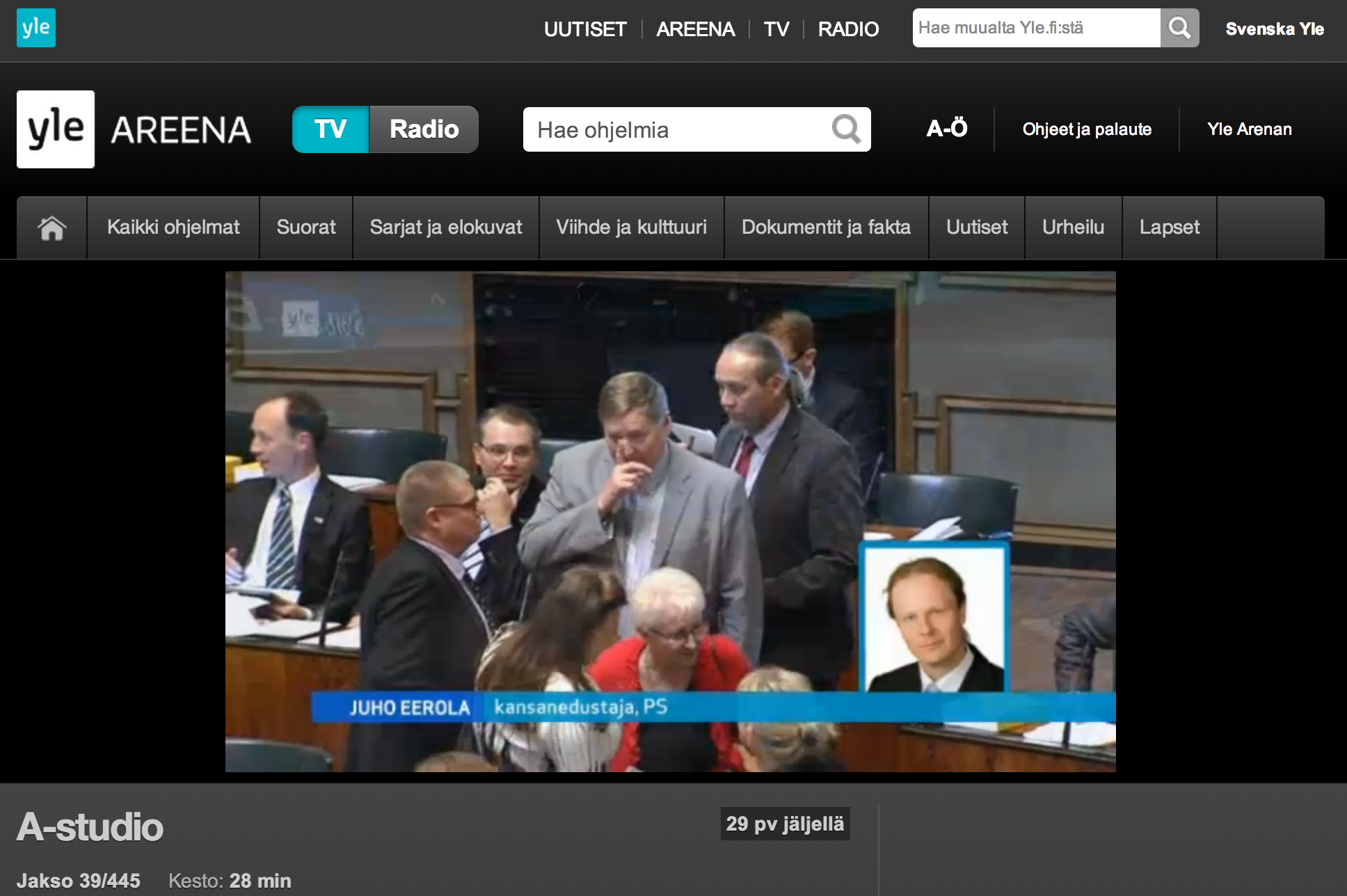This screenshot has width=1347, height=896.
Task: Switch to Svenska Yle
Action: click(1275, 29)
